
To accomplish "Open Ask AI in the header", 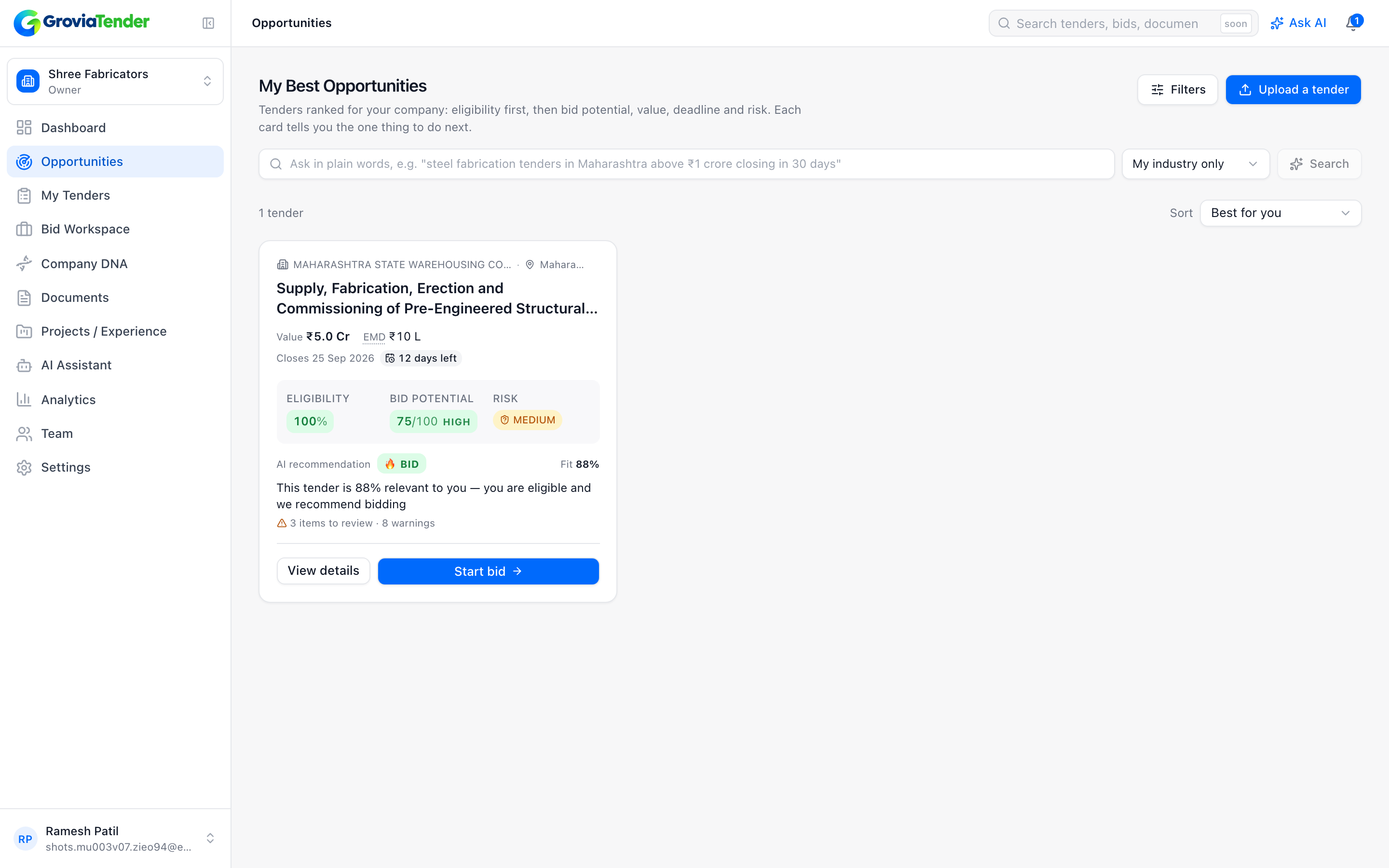I will click(x=1298, y=23).
